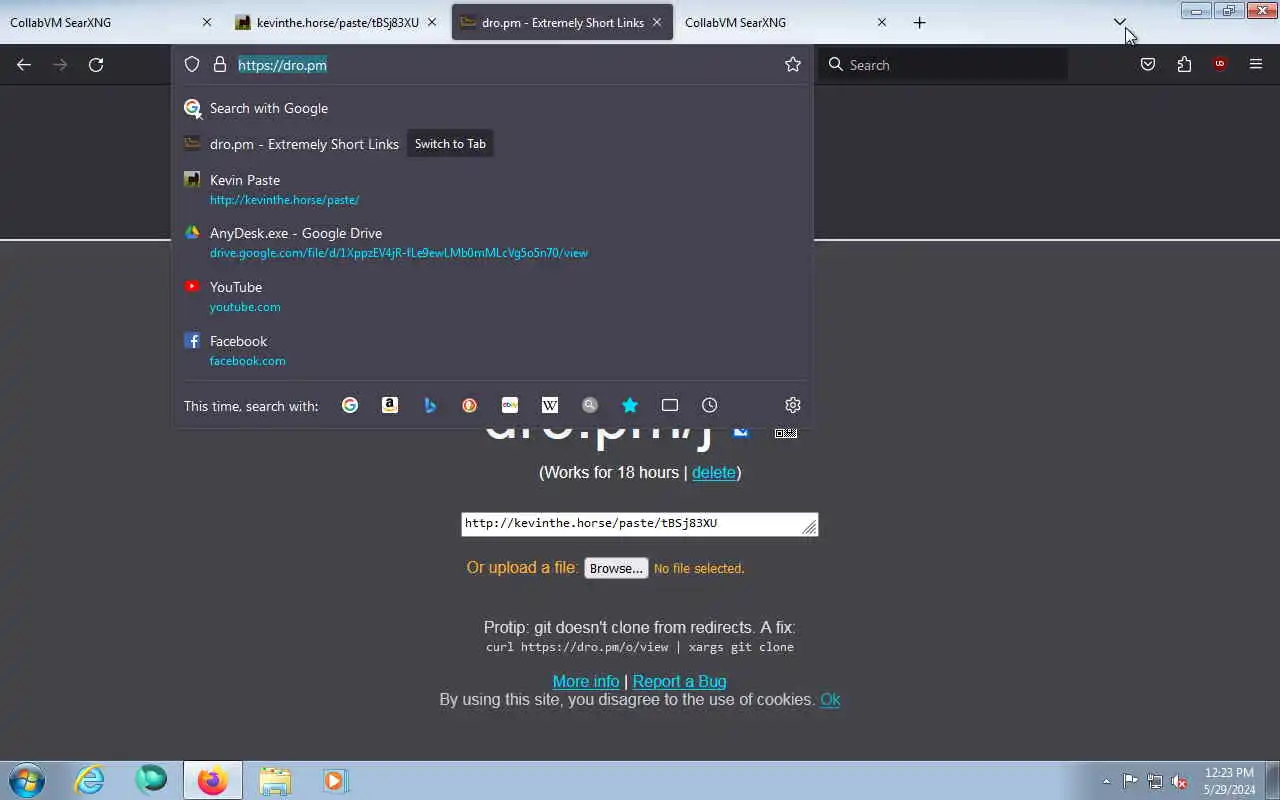The image size is (1280, 800).
Task: Open a new tab with the plus button
Action: (x=920, y=22)
